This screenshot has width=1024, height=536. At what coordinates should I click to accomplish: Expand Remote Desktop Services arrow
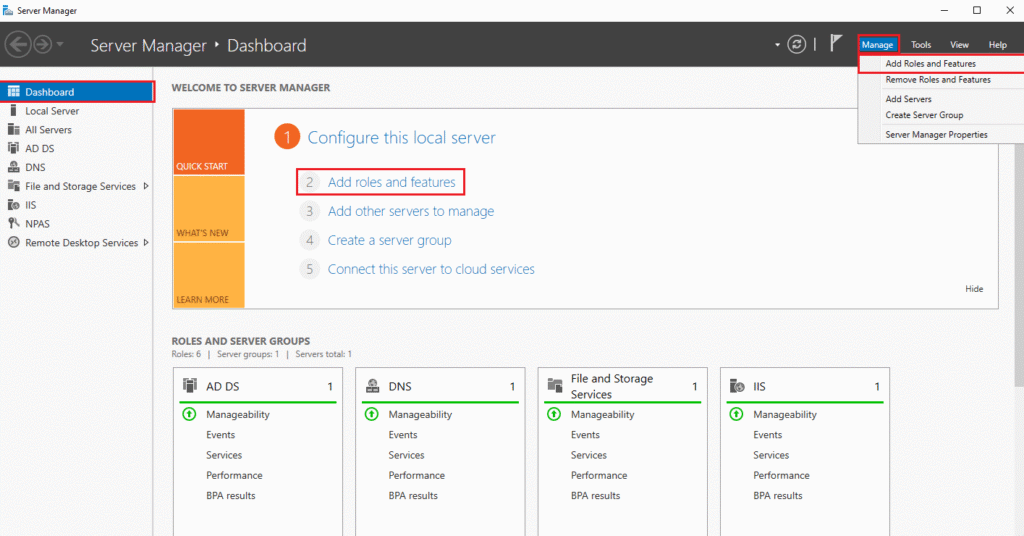pyautogui.click(x=146, y=242)
